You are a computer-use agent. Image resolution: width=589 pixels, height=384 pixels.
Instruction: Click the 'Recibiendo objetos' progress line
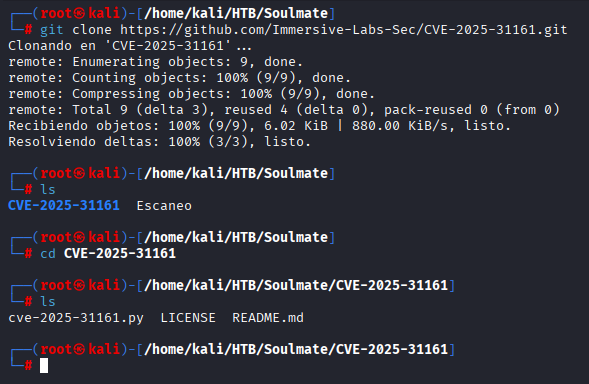(260, 125)
